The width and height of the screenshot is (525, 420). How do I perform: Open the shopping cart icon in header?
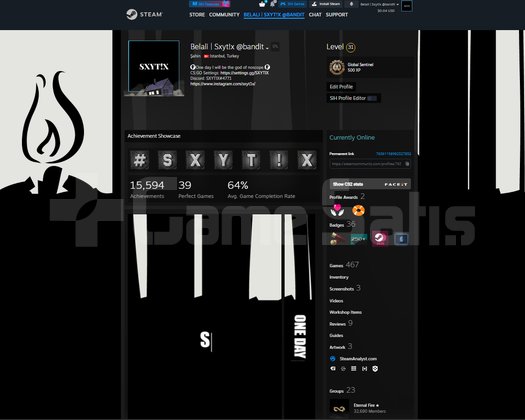click(x=263, y=4)
